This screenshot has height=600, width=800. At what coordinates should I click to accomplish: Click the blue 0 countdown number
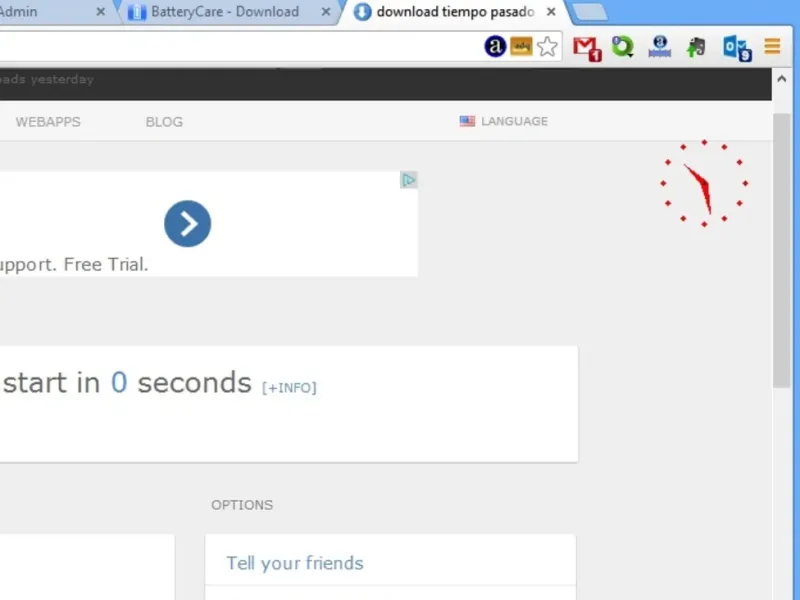119,382
